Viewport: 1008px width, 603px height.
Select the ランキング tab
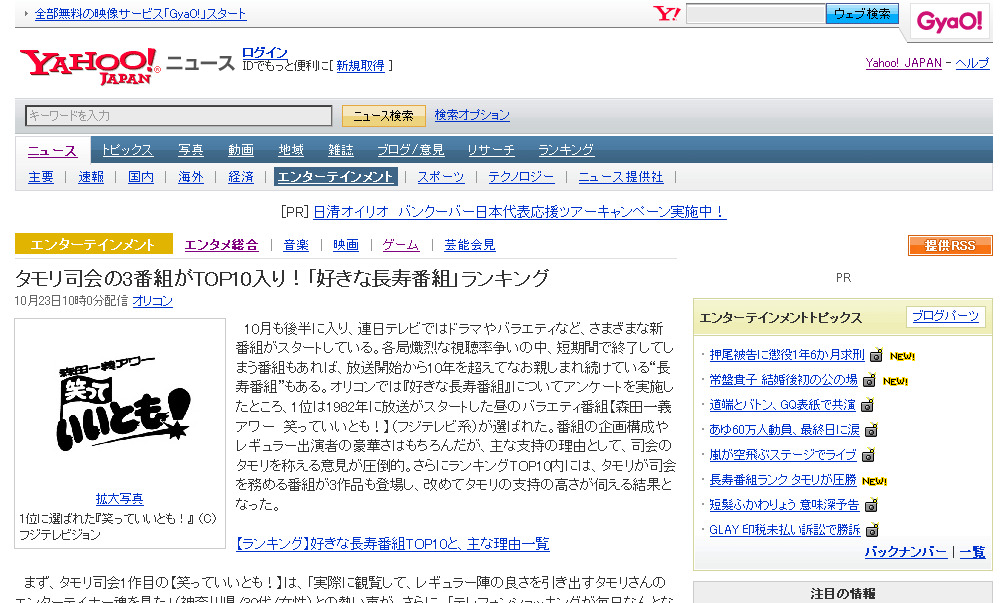point(566,150)
